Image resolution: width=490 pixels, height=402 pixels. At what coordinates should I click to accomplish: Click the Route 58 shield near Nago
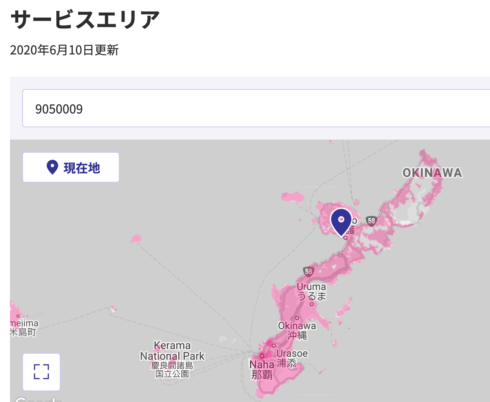(371, 221)
